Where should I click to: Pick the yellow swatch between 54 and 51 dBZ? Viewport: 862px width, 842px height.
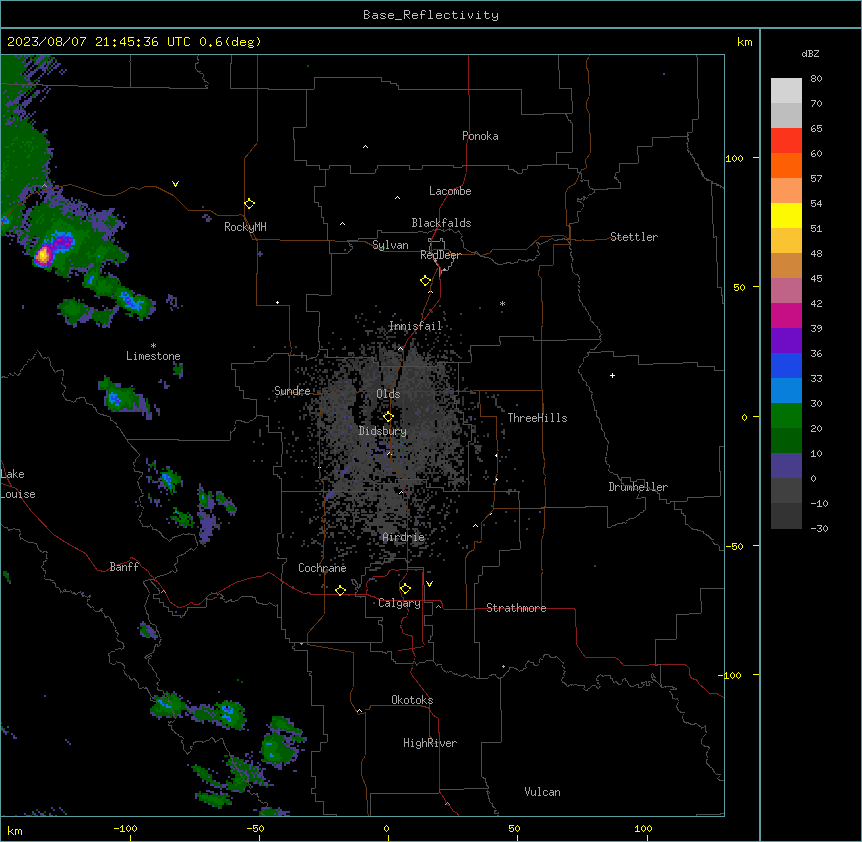[786, 216]
